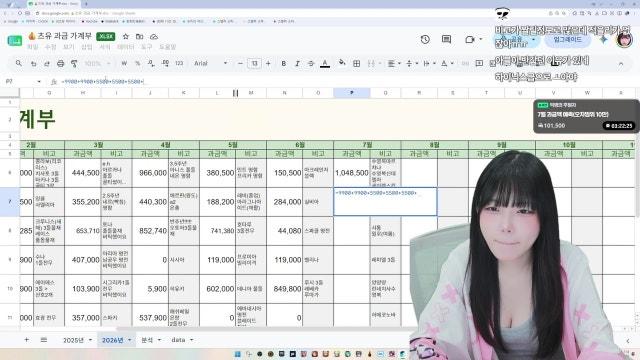Open the comments panel icon
This screenshot has height=360, width=640.
(446, 39)
